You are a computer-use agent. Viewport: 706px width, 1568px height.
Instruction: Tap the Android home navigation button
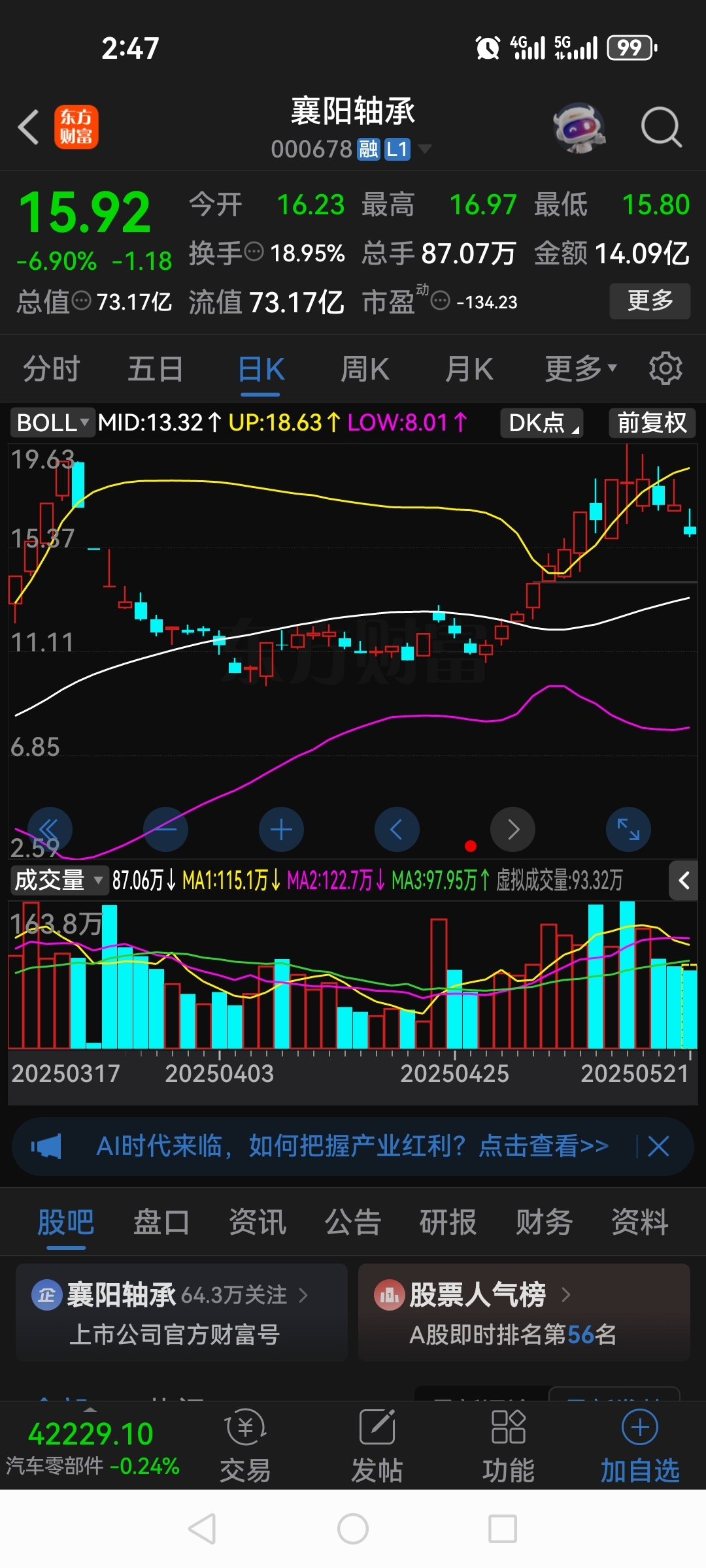[353, 1529]
